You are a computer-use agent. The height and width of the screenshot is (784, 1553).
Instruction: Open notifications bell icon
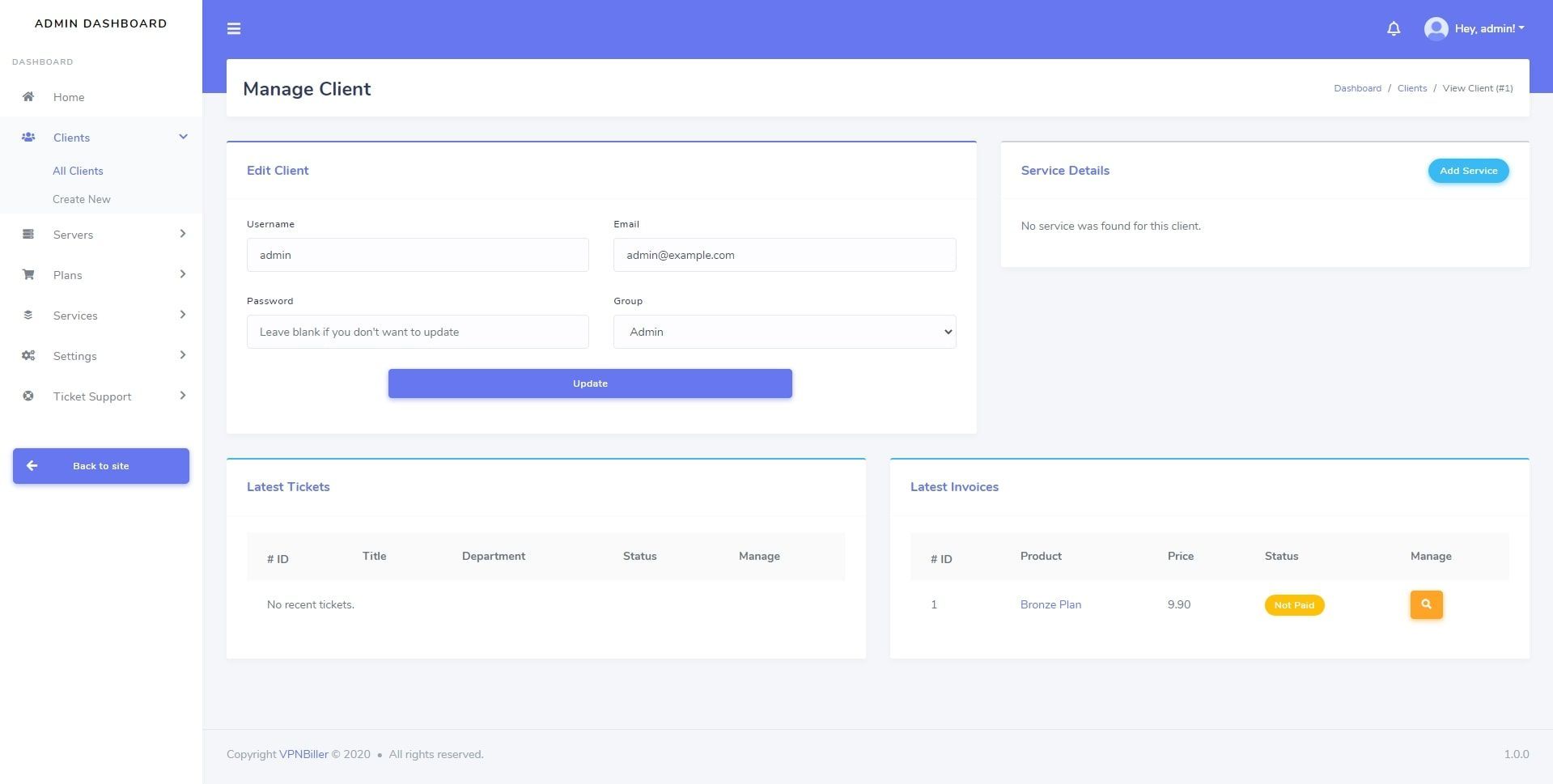(1394, 29)
